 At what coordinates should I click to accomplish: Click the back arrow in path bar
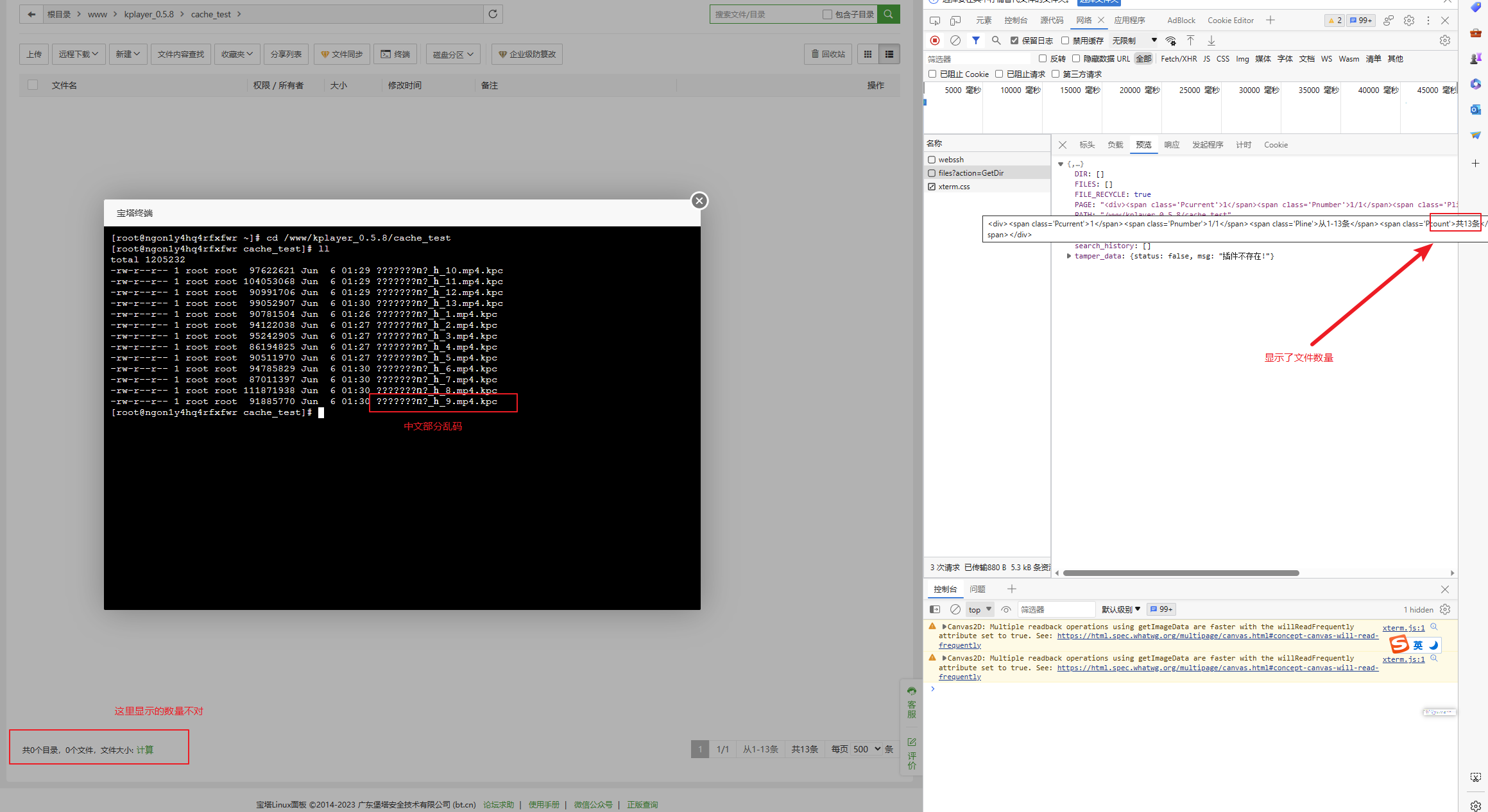click(31, 14)
